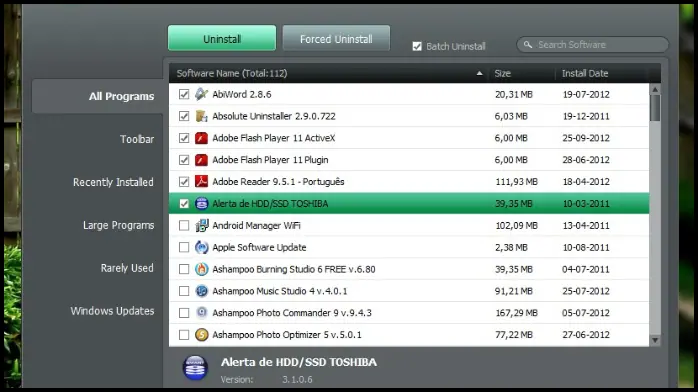Click the Apple Software Update icon

coord(201,247)
